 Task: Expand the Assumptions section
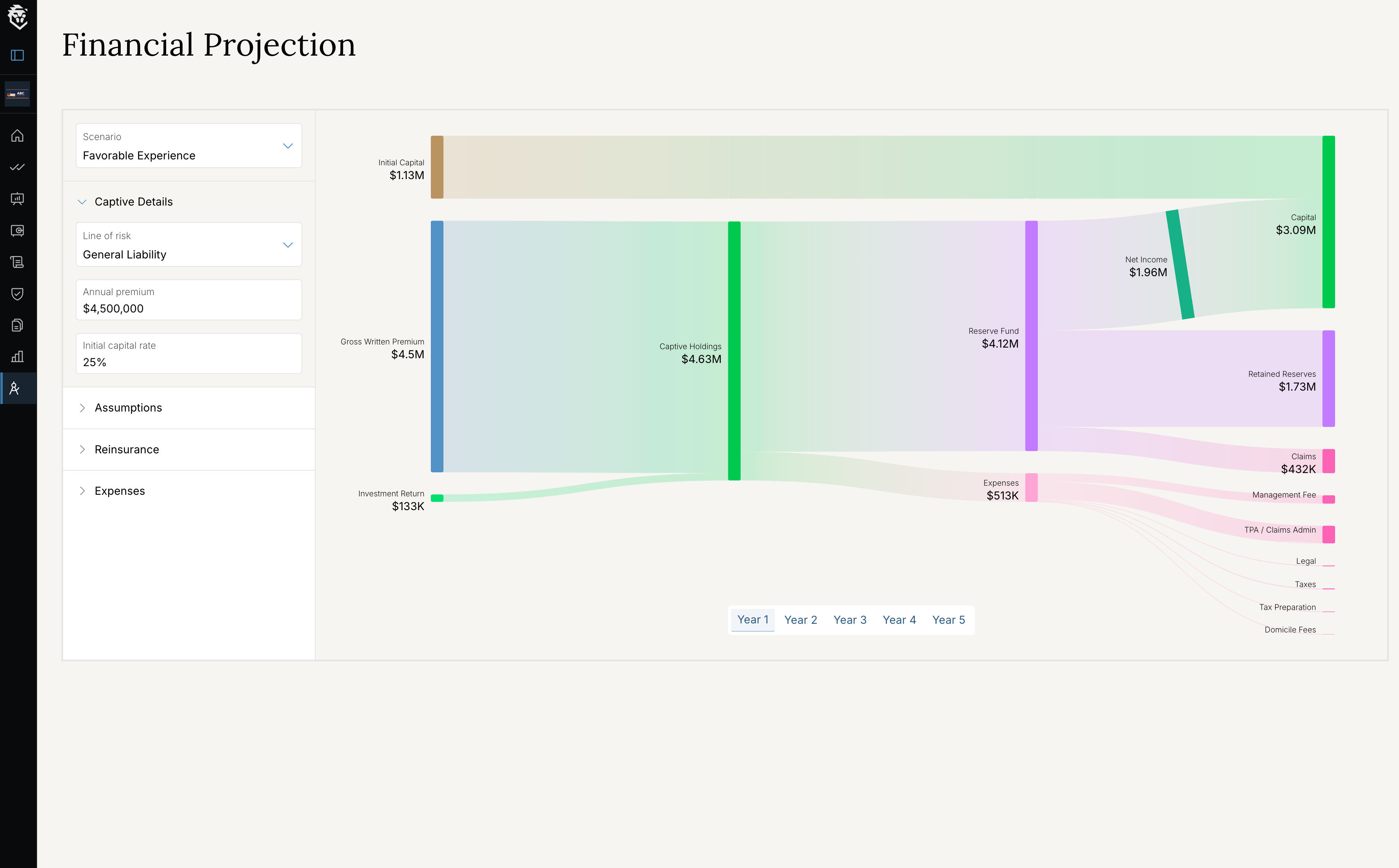coord(189,408)
